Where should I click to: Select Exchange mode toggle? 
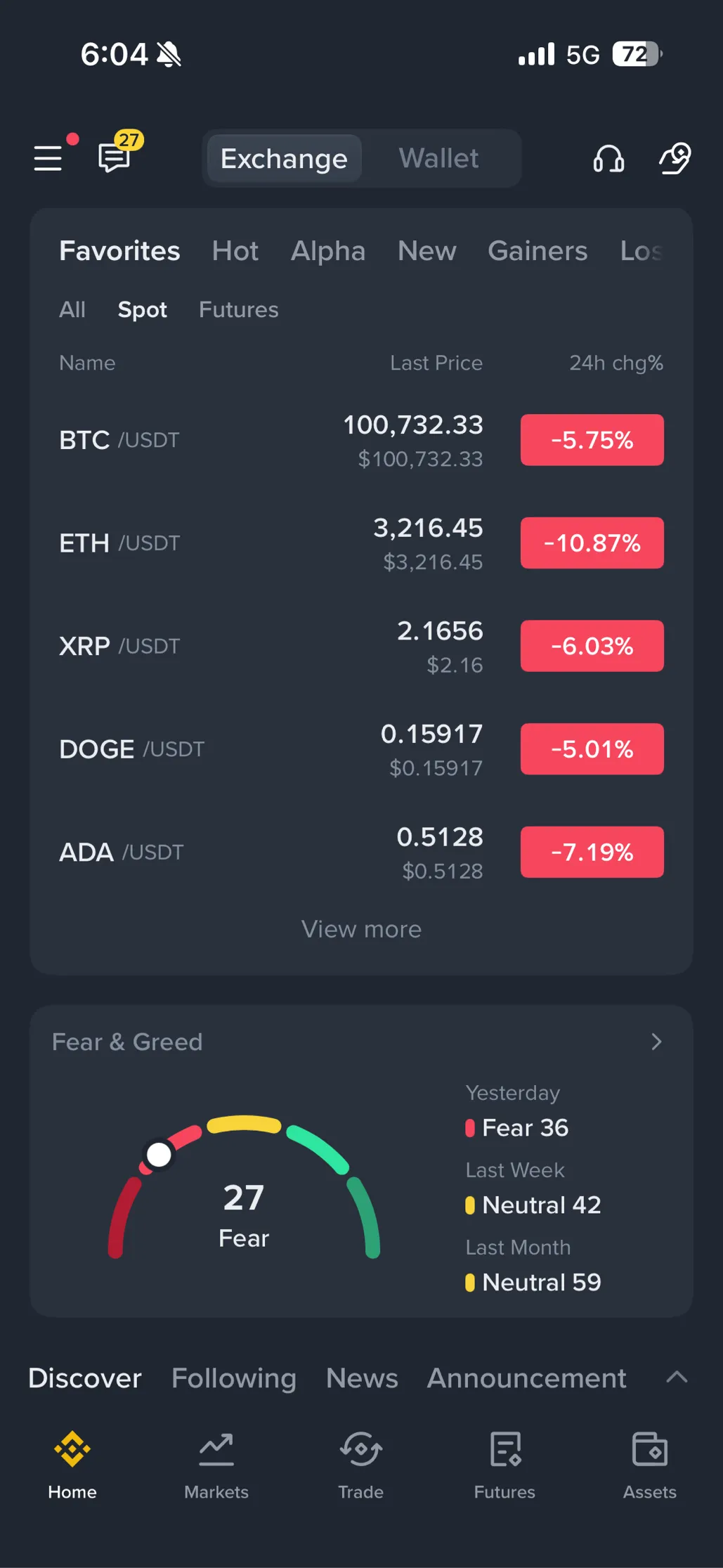tap(284, 159)
